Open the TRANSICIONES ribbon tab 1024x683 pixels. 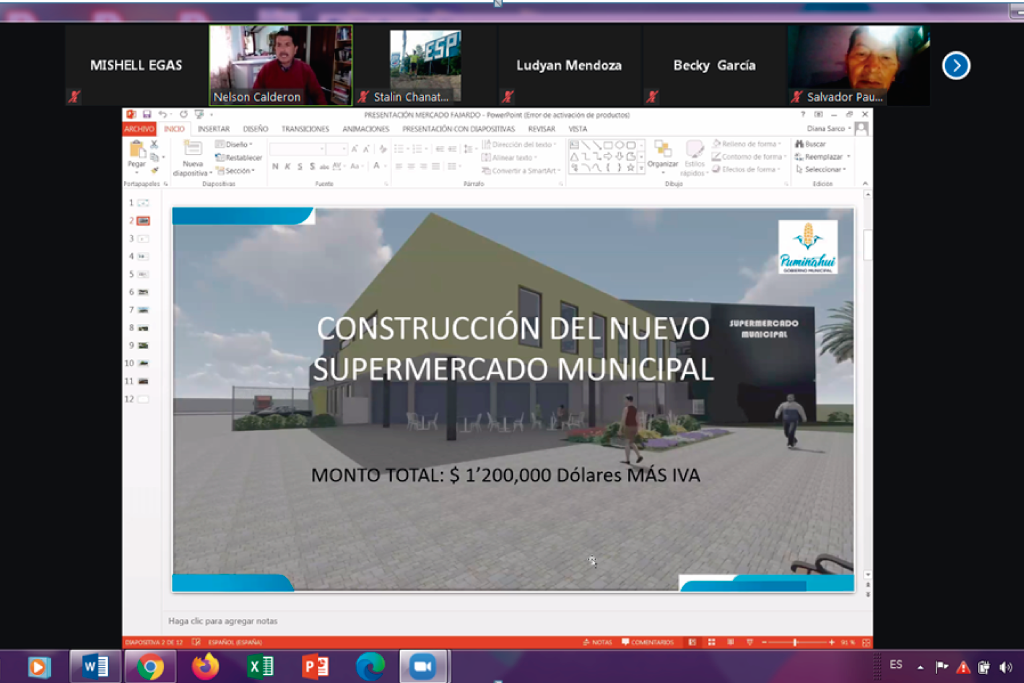pos(305,129)
